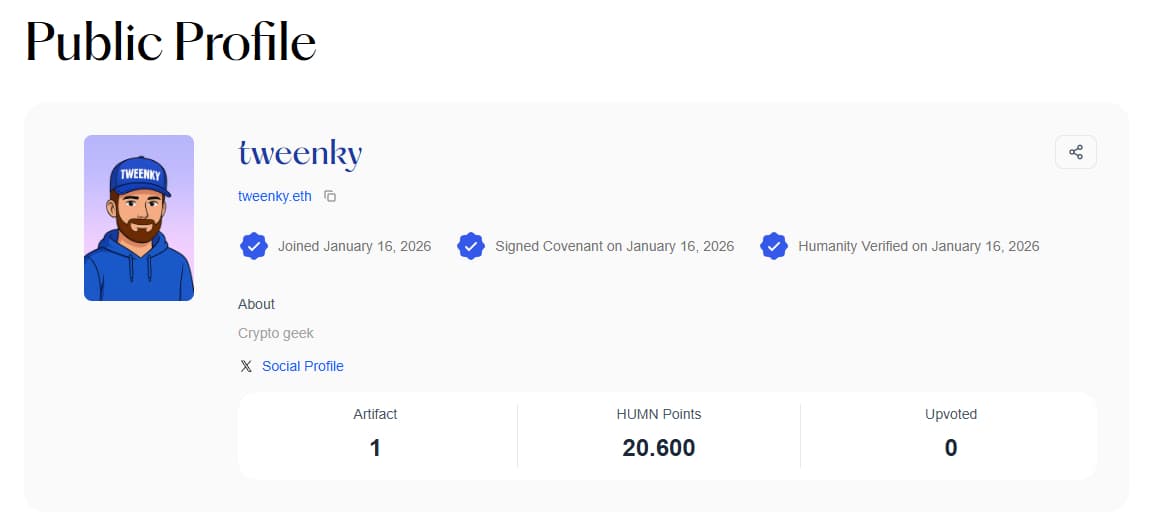Click the Joined January 16, 2026 text

click(x=354, y=246)
